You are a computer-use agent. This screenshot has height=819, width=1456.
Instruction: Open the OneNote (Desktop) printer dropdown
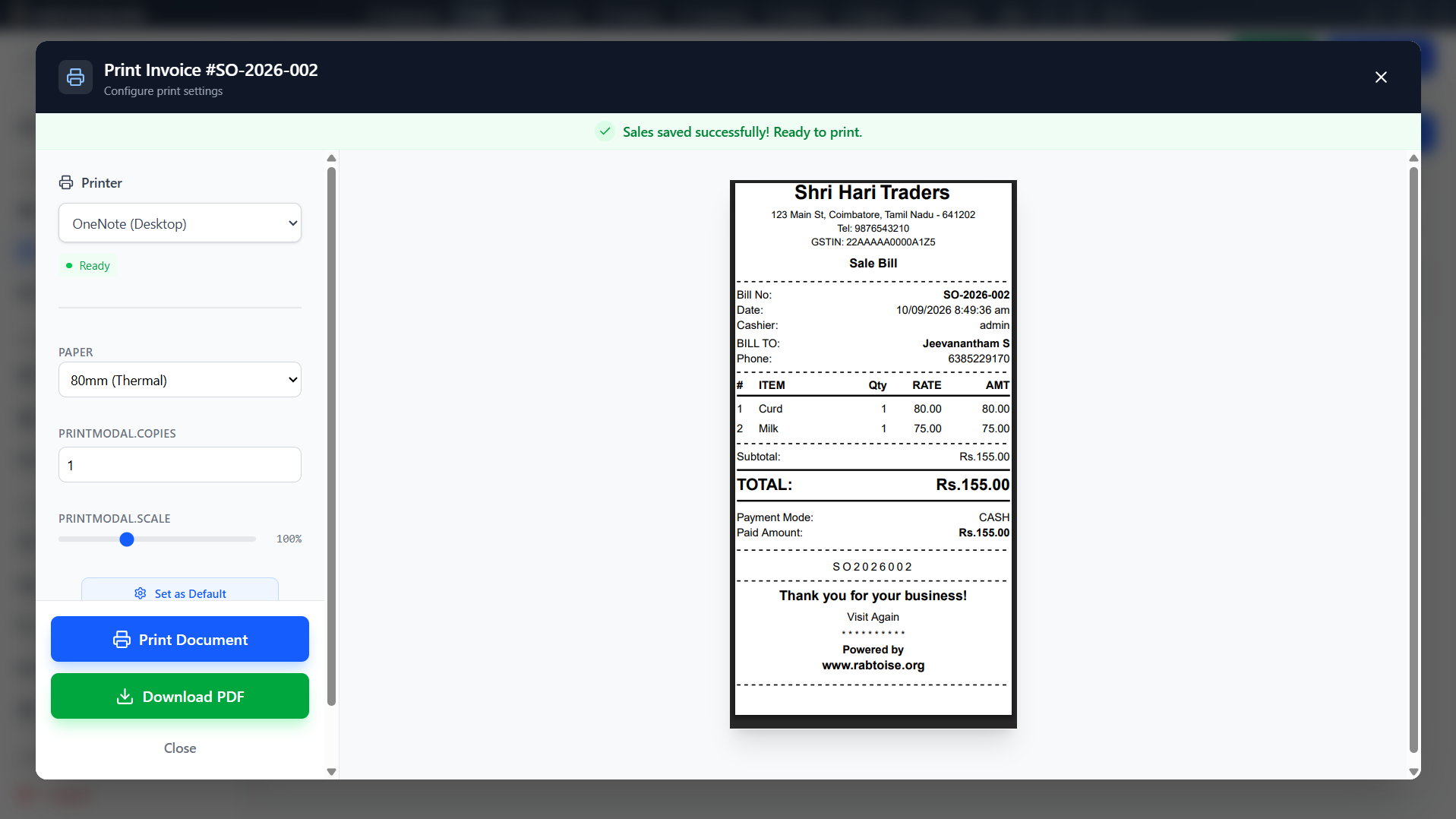coord(180,223)
